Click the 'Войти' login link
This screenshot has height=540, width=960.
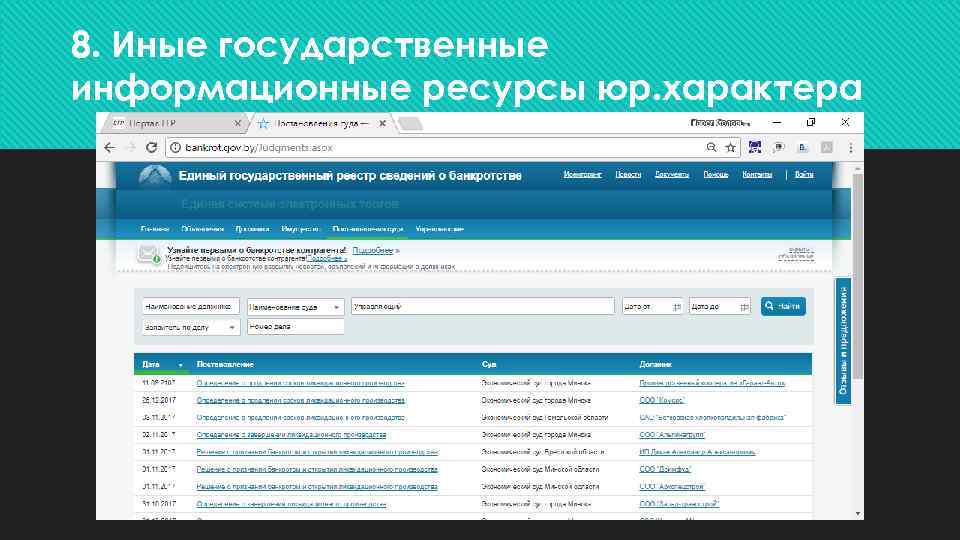point(804,174)
